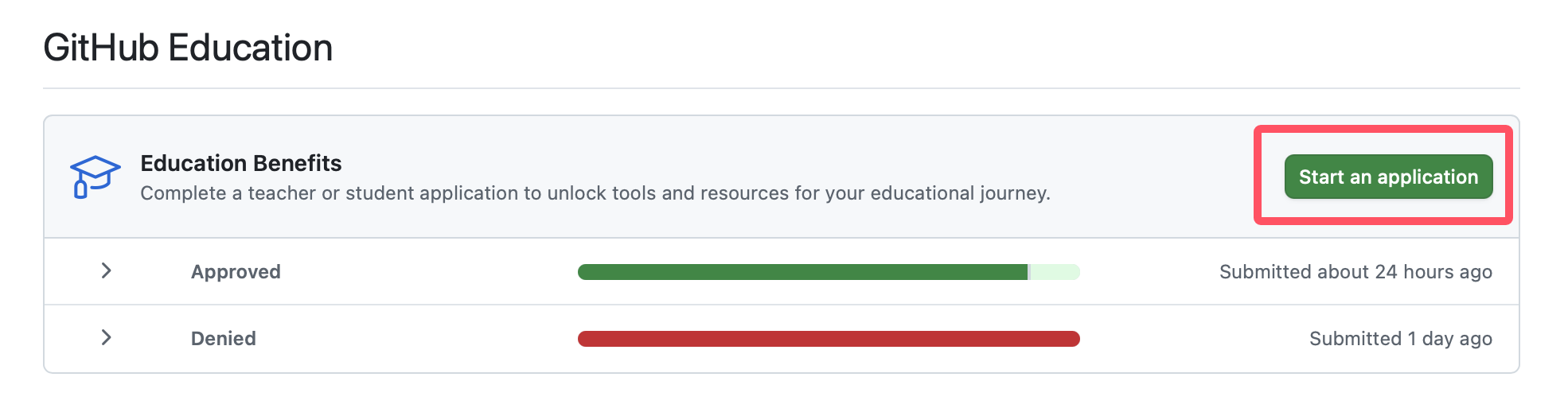The height and width of the screenshot is (412, 1568).
Task: Click the small divider notch in the Approved bar
Action: click(x=1029, y=272)
